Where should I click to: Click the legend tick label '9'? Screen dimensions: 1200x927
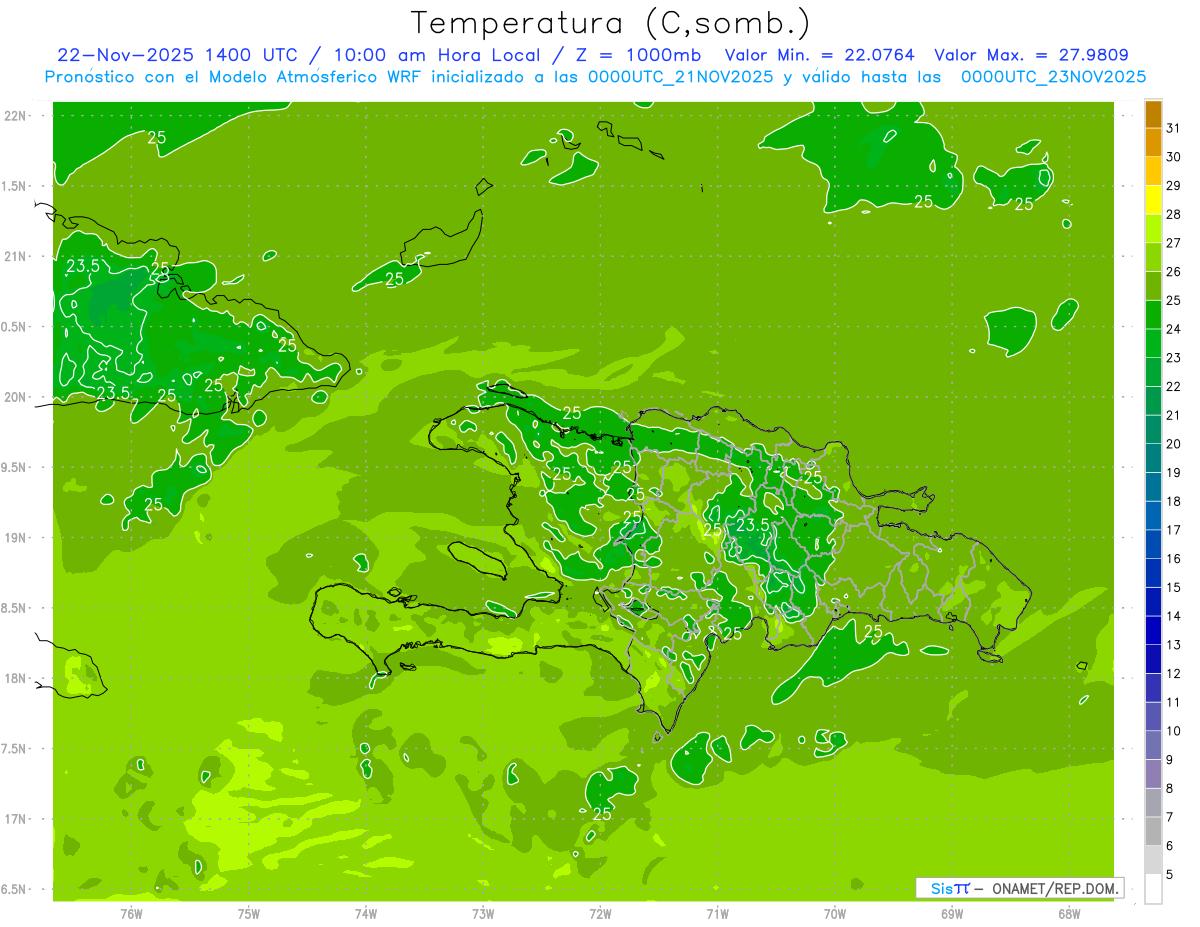(x=1170, y=760)
